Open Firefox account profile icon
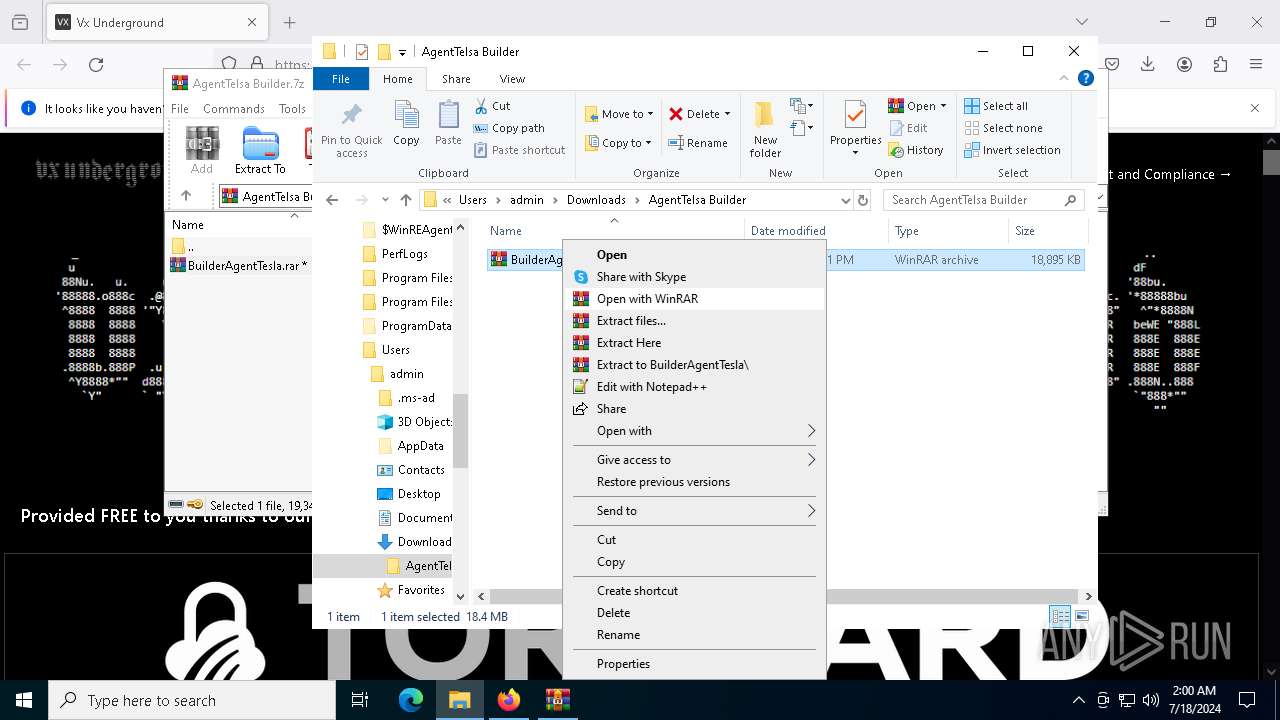The height and width of the screenshot is (720, 1280). point(1184,64)
